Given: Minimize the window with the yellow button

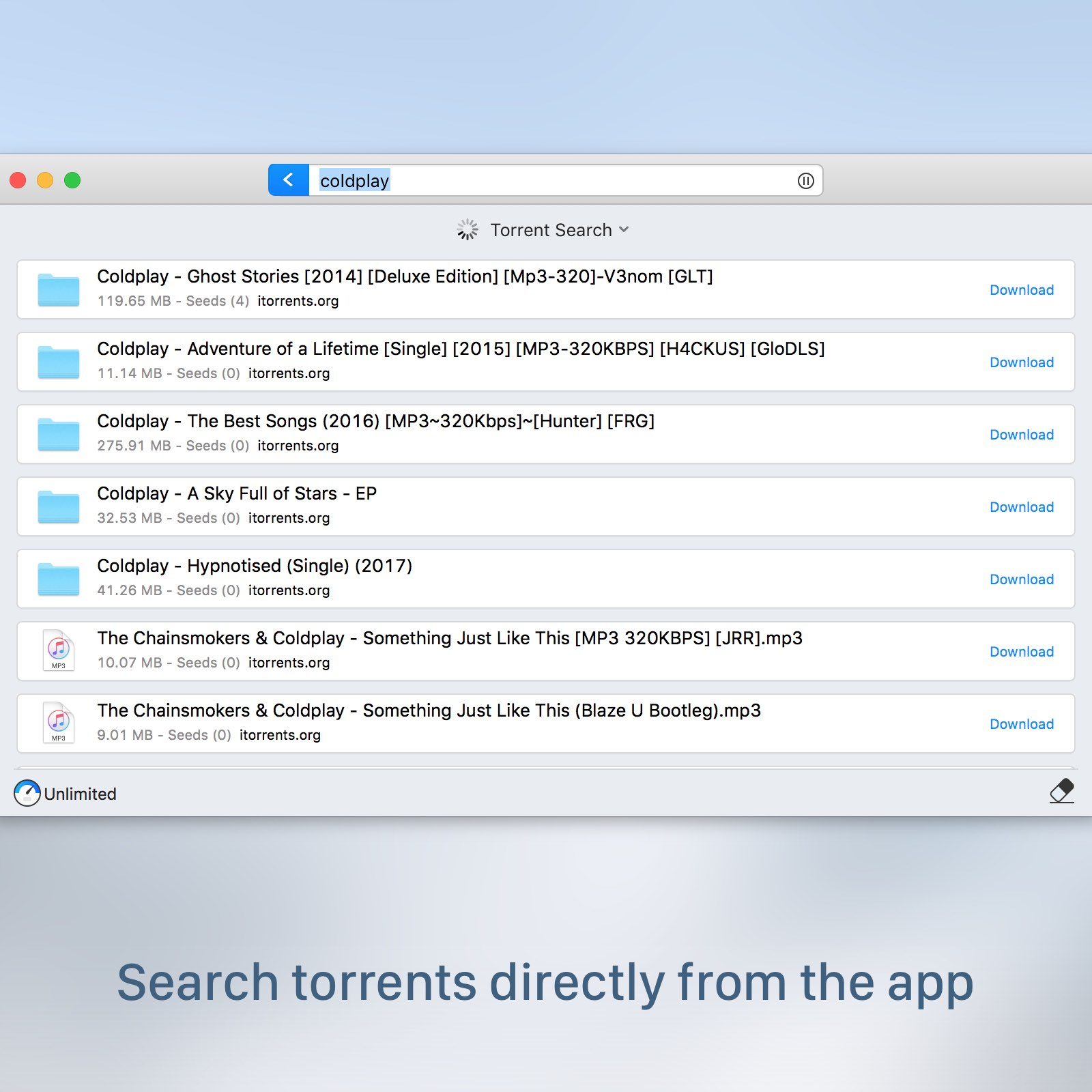Looking at the screenshot, I should click(45, 180).
